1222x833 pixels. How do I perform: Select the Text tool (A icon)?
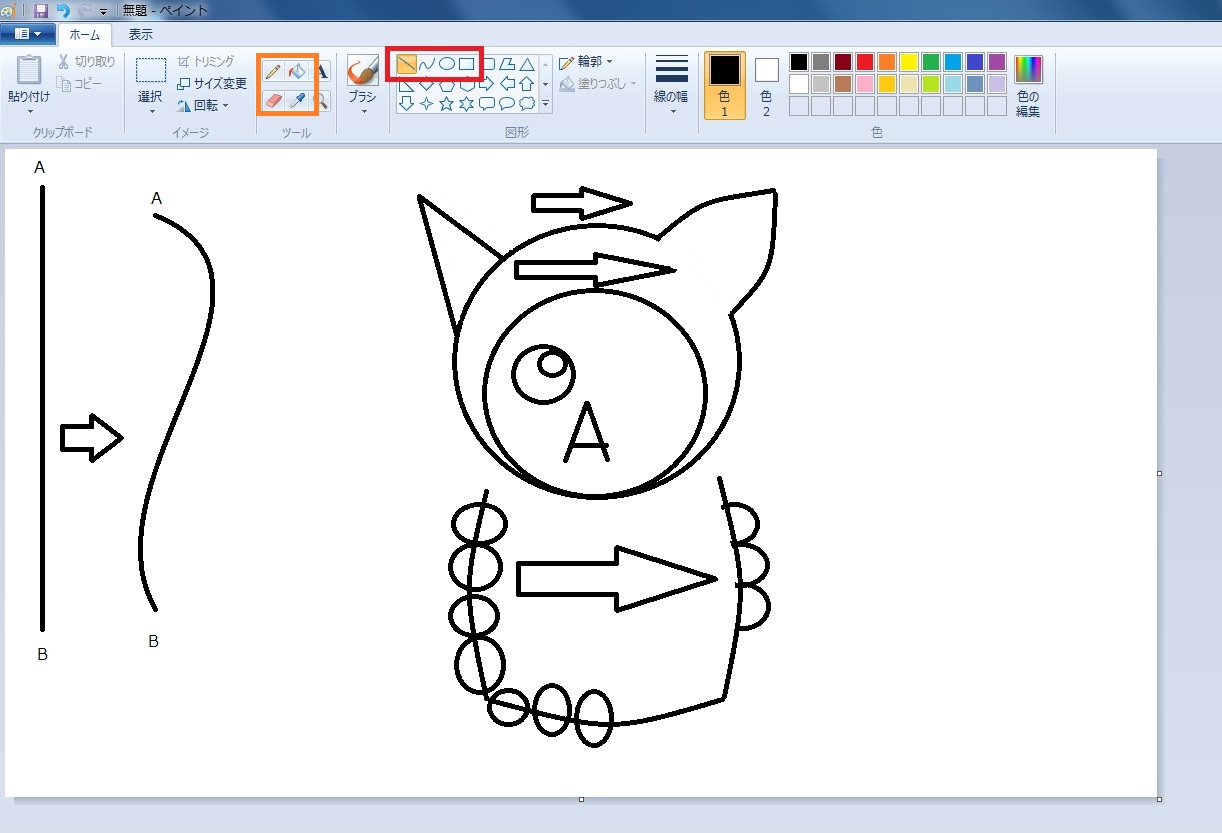coord(322,71)
